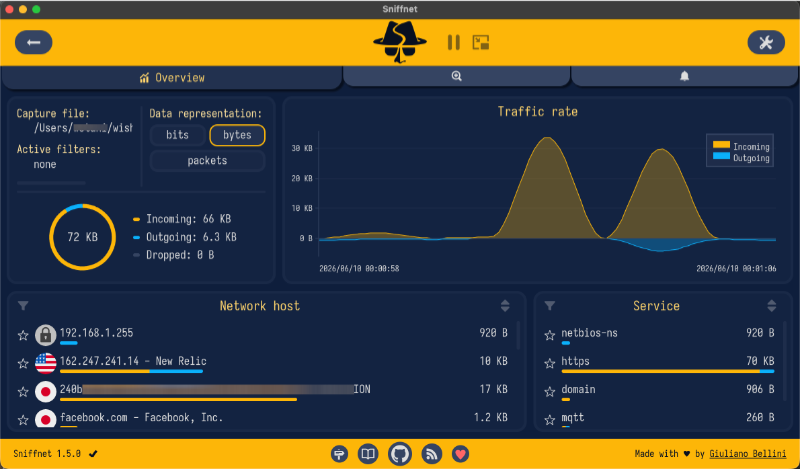Pause the capture with the pause icon

click(x=454, y=42)
